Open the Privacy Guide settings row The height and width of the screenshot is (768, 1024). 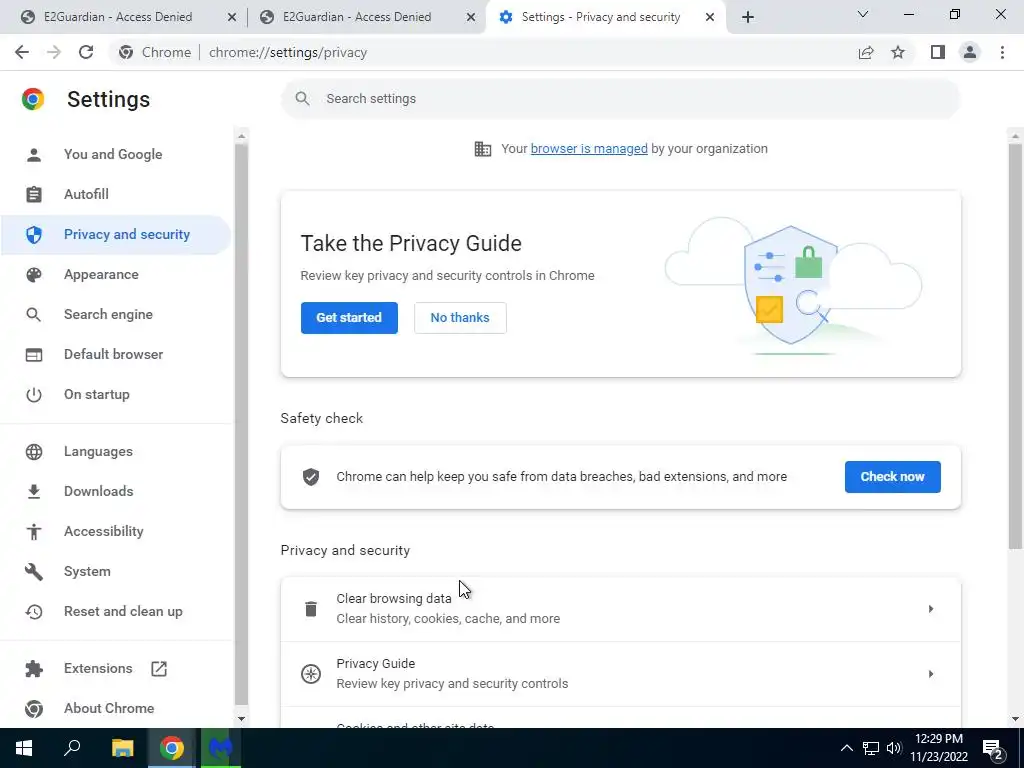tap(620, 674)
